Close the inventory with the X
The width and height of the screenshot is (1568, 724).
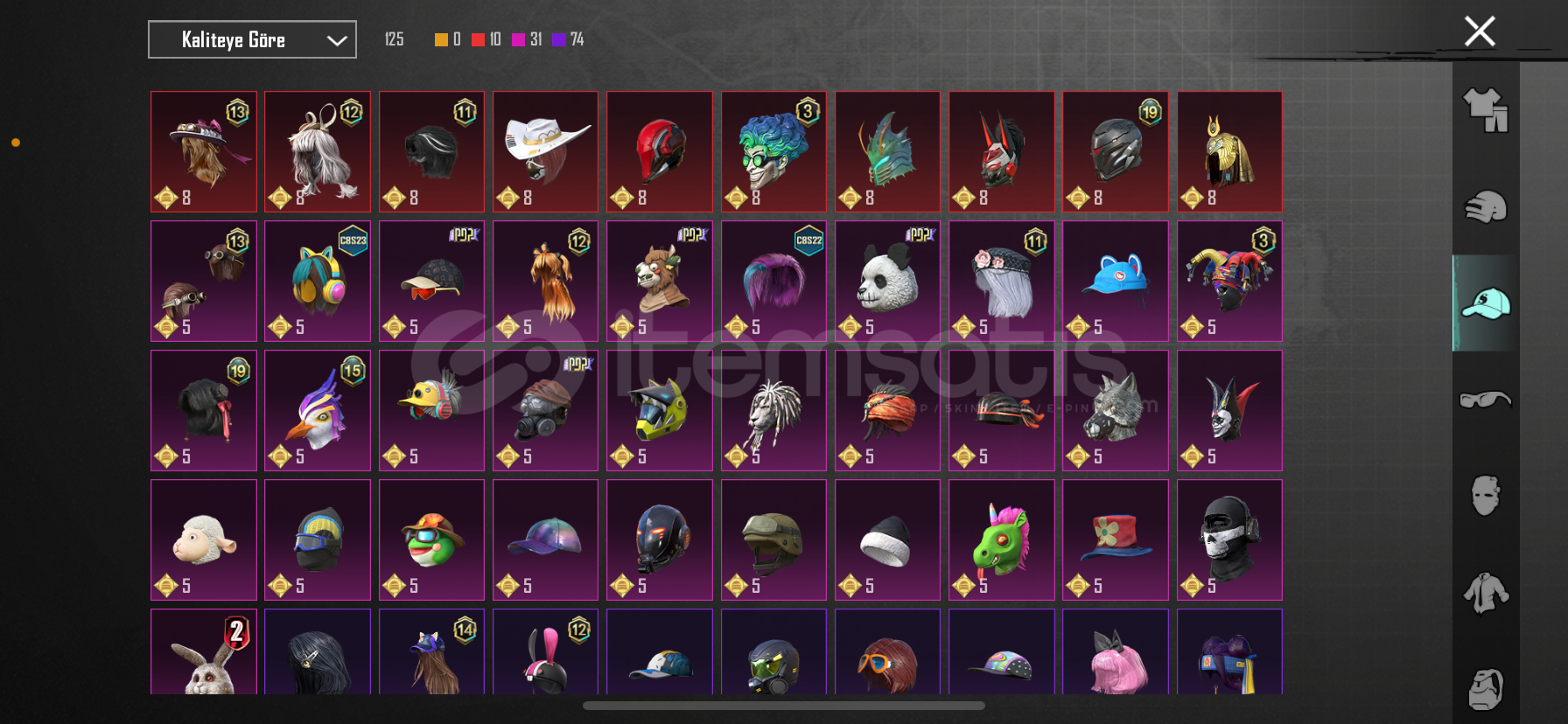pos(1480,31)
